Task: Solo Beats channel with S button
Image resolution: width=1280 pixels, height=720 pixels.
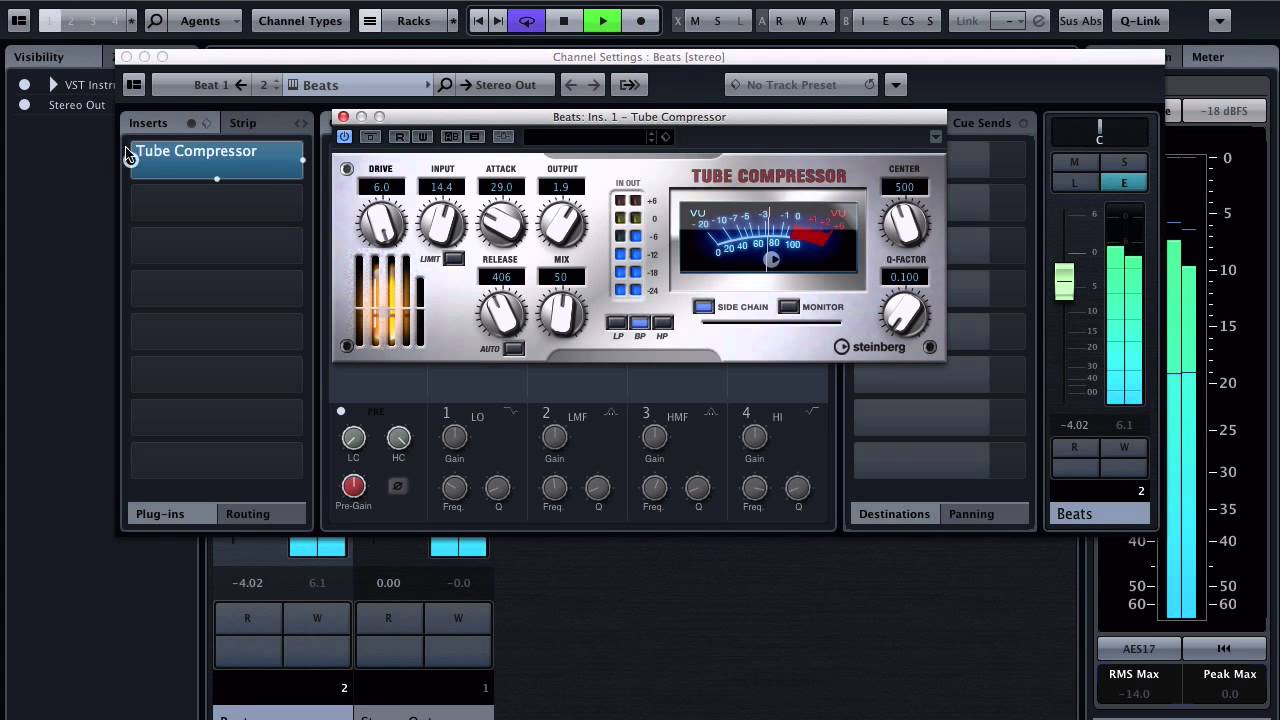Action: (x=1124, y=162)
